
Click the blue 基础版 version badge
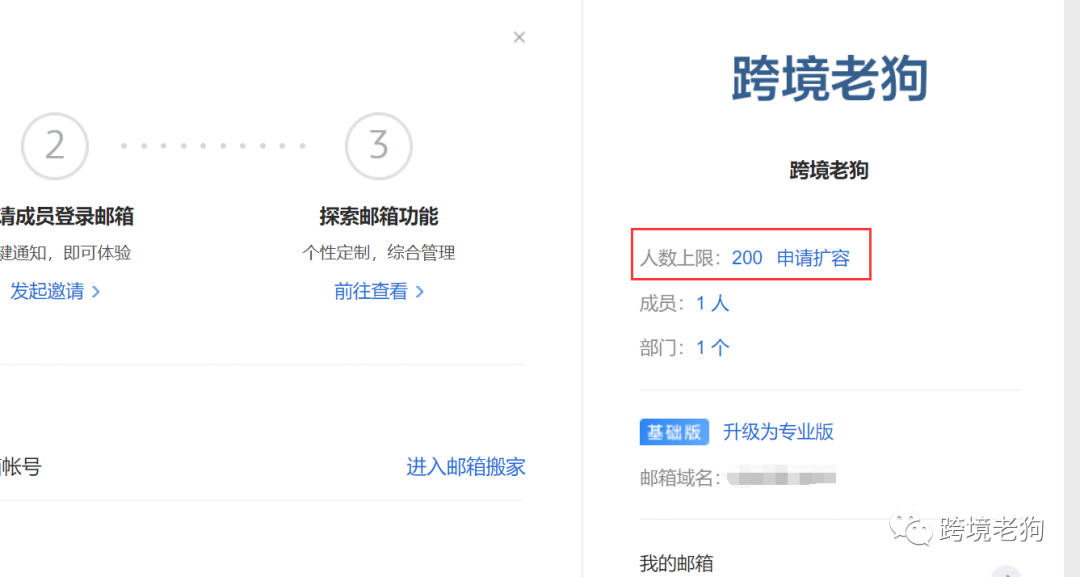(674, 431)
